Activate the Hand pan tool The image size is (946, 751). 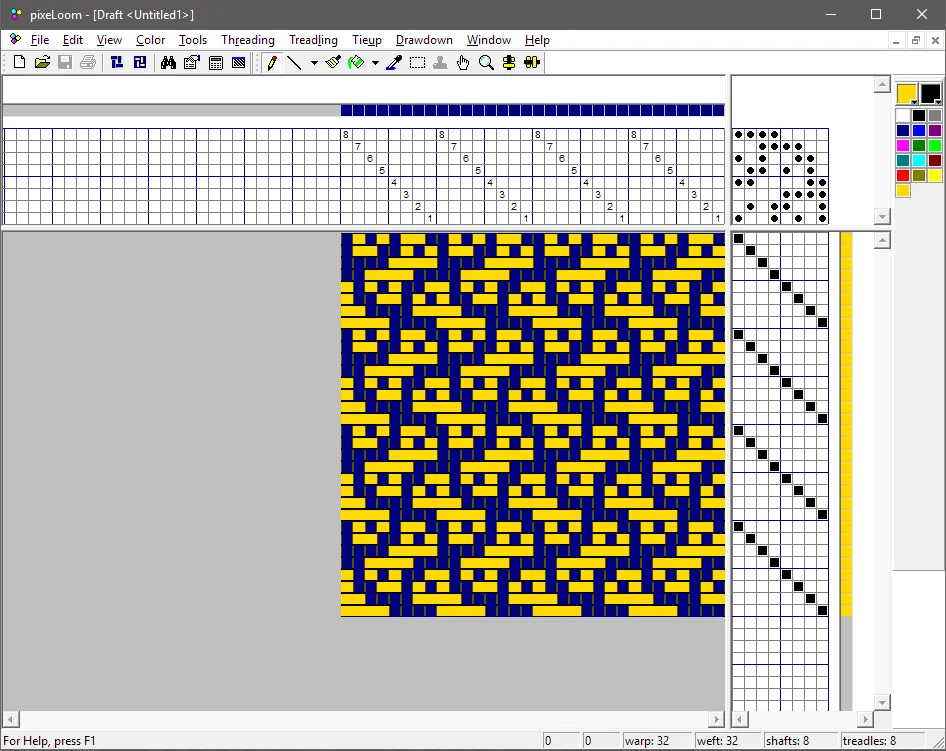(x=462, y=62)
